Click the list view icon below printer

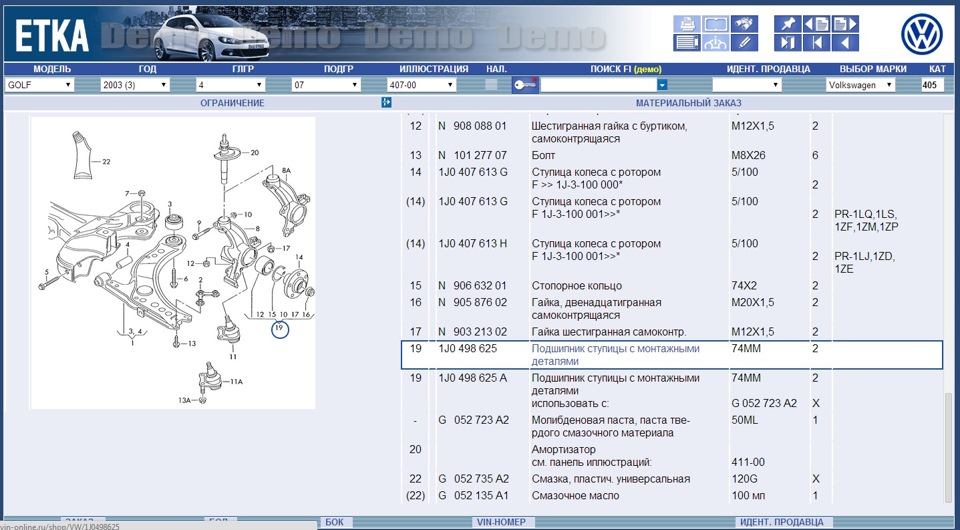point(687,43)
